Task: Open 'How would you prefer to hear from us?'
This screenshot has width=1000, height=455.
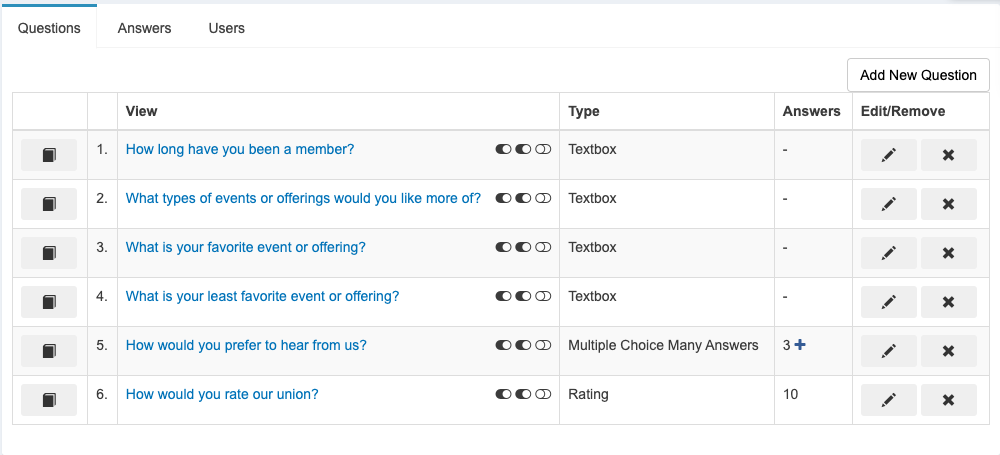Action: coord(246,345)
